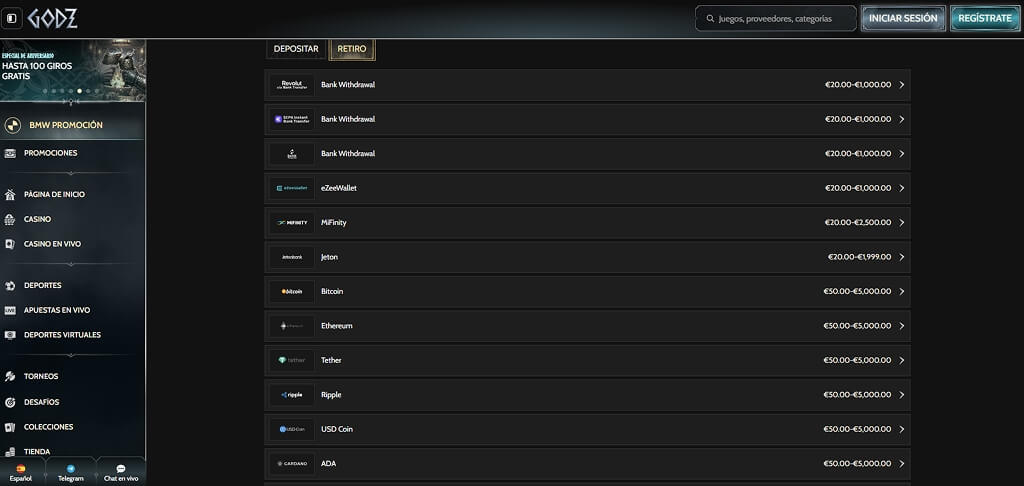Select the active banner carousel dot
Screen dimensions: 1024x486
point(80,91)
